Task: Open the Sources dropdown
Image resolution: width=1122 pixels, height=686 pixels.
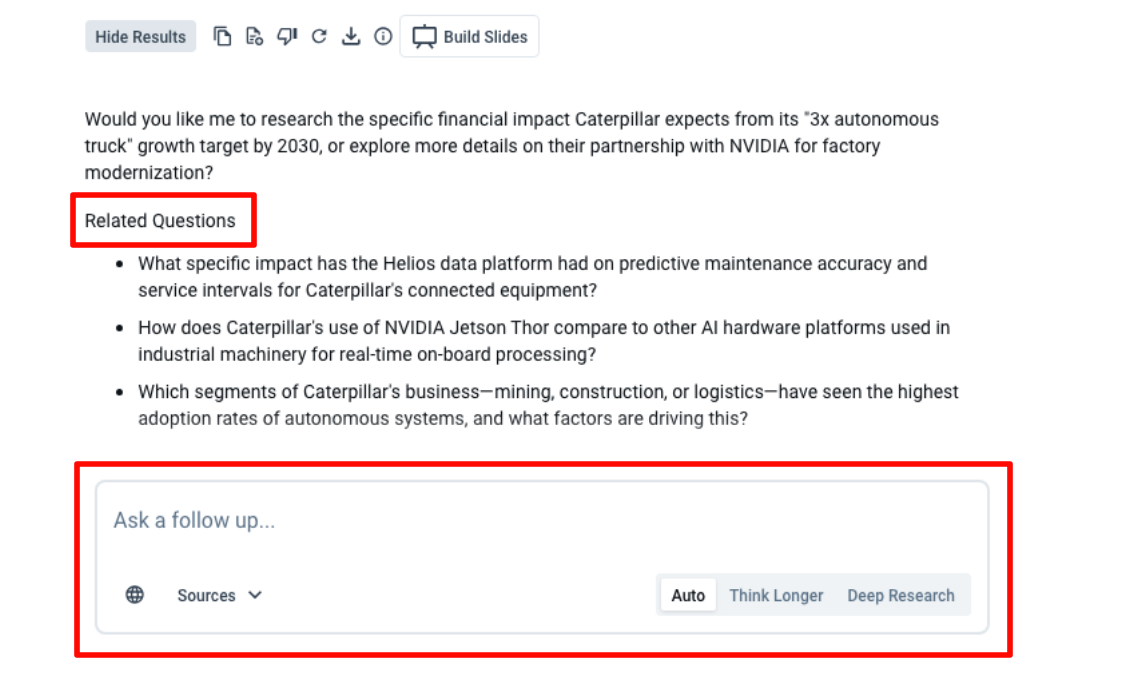Action: point(207,595)
